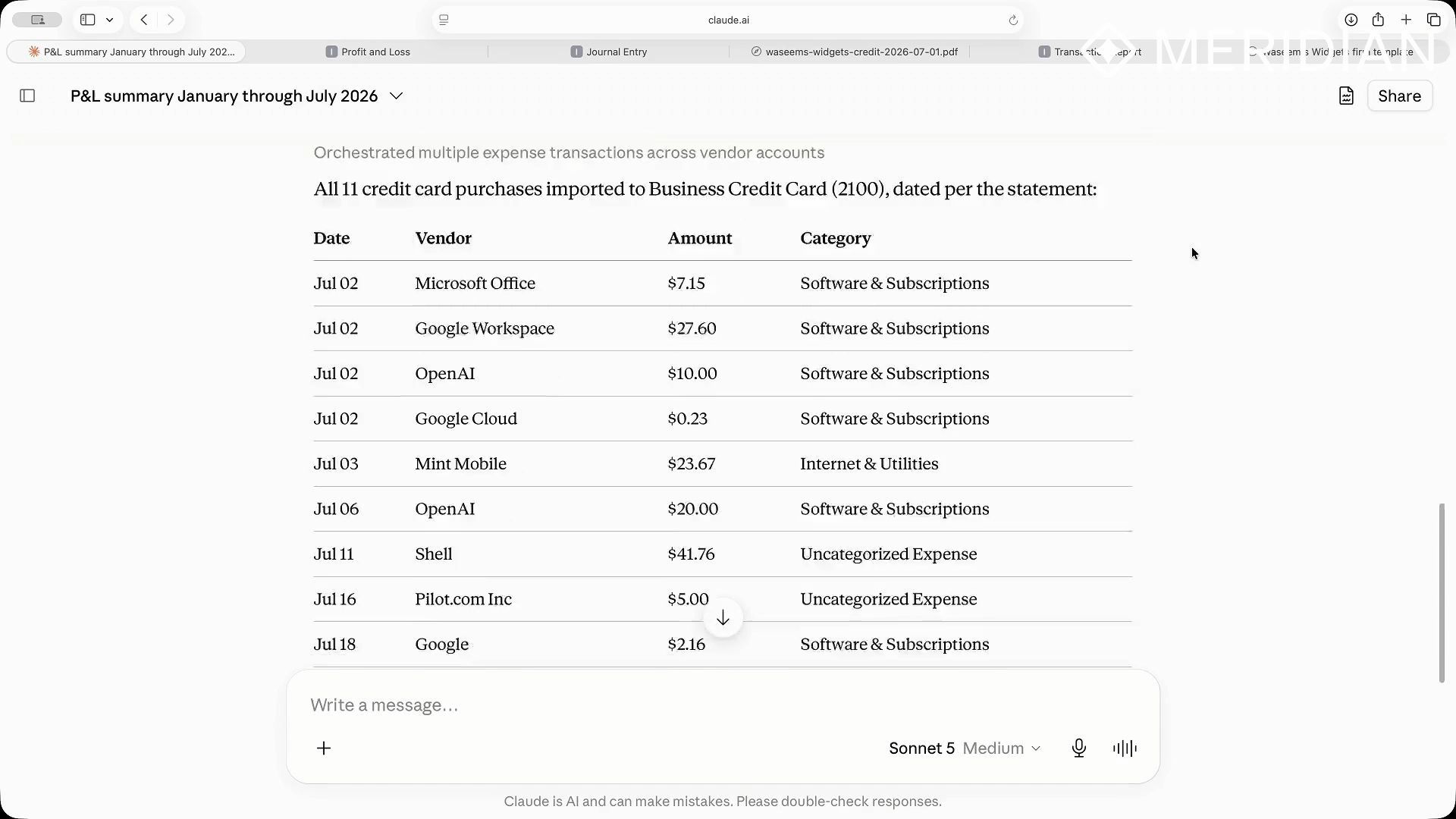The image size is (1456, 819).
Task: Switch to Journal Entry tab
Action: (609, 52)
